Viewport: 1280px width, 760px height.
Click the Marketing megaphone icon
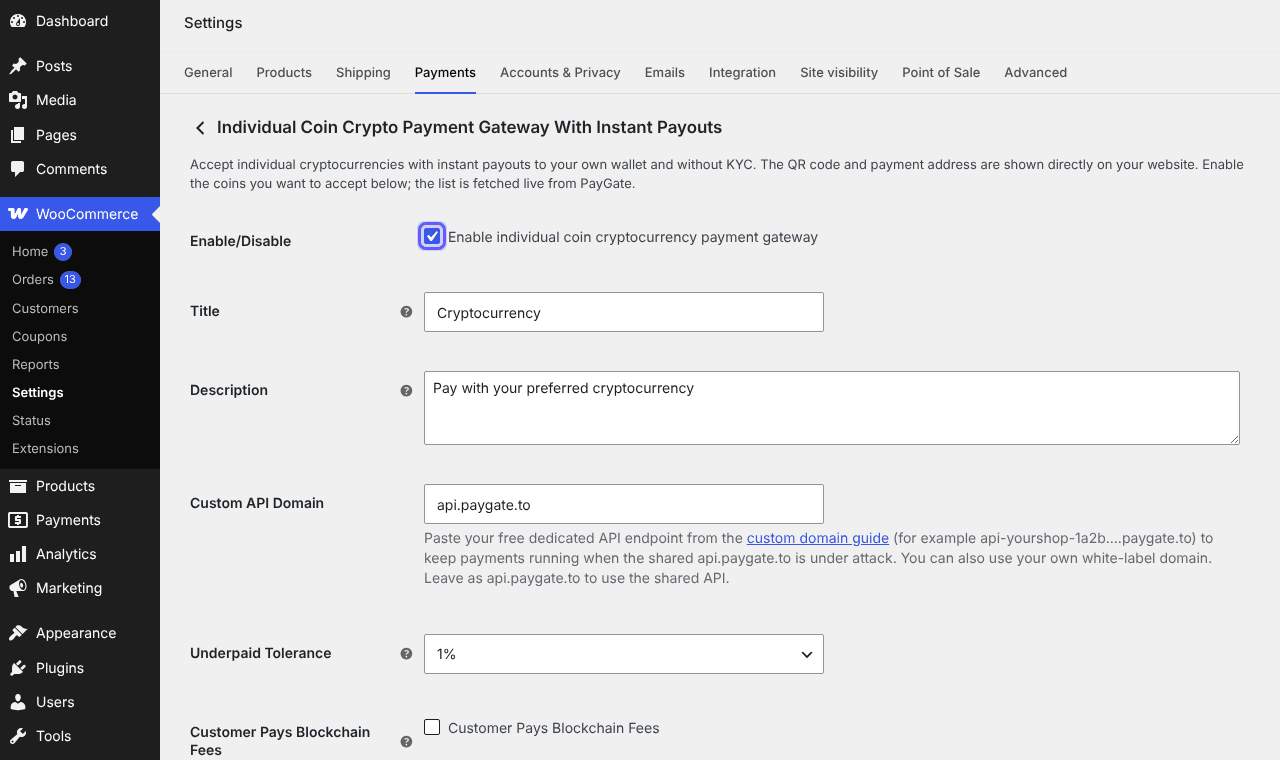(x=18, y=588)
